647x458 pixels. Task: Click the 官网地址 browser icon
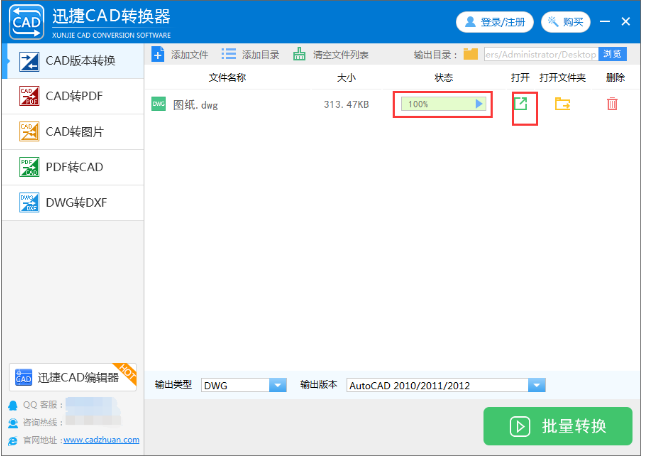(x=13, y=441)
